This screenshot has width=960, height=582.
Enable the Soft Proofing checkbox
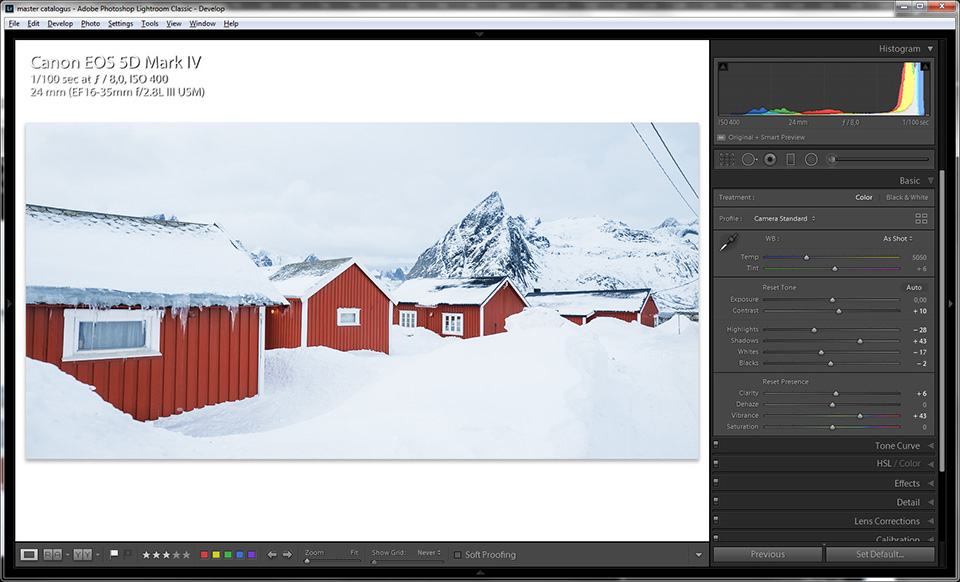tap(457, 555)
